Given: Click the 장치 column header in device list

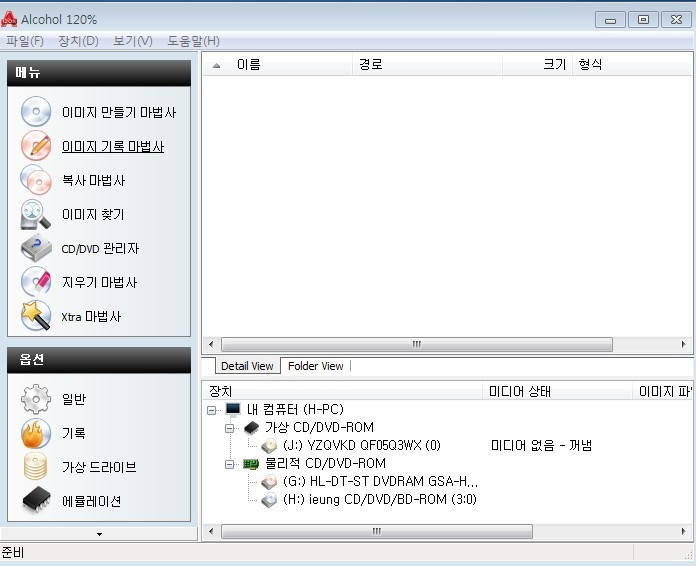Looking at the screenshot, I should pos(343,391).
